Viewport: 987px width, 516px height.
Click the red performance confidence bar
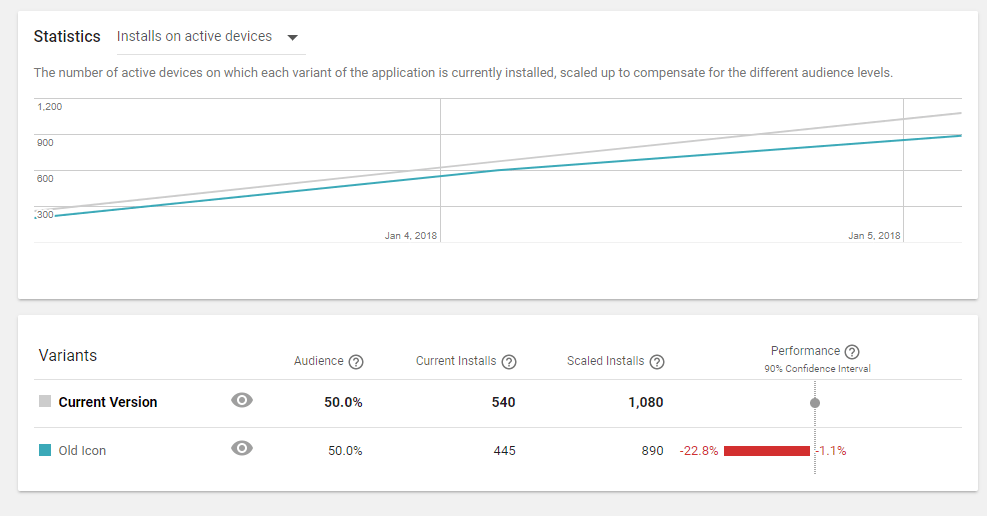(766, 451)
